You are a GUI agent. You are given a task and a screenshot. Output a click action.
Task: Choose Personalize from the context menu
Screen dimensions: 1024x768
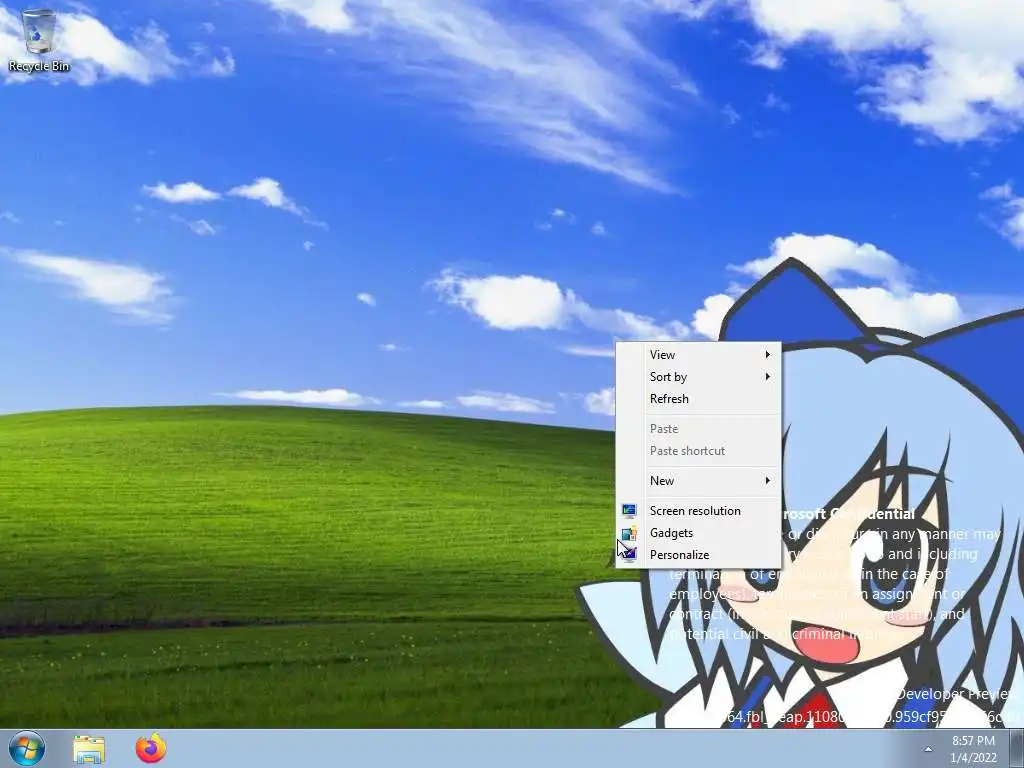pyautogui.click(x=698, y=554)
